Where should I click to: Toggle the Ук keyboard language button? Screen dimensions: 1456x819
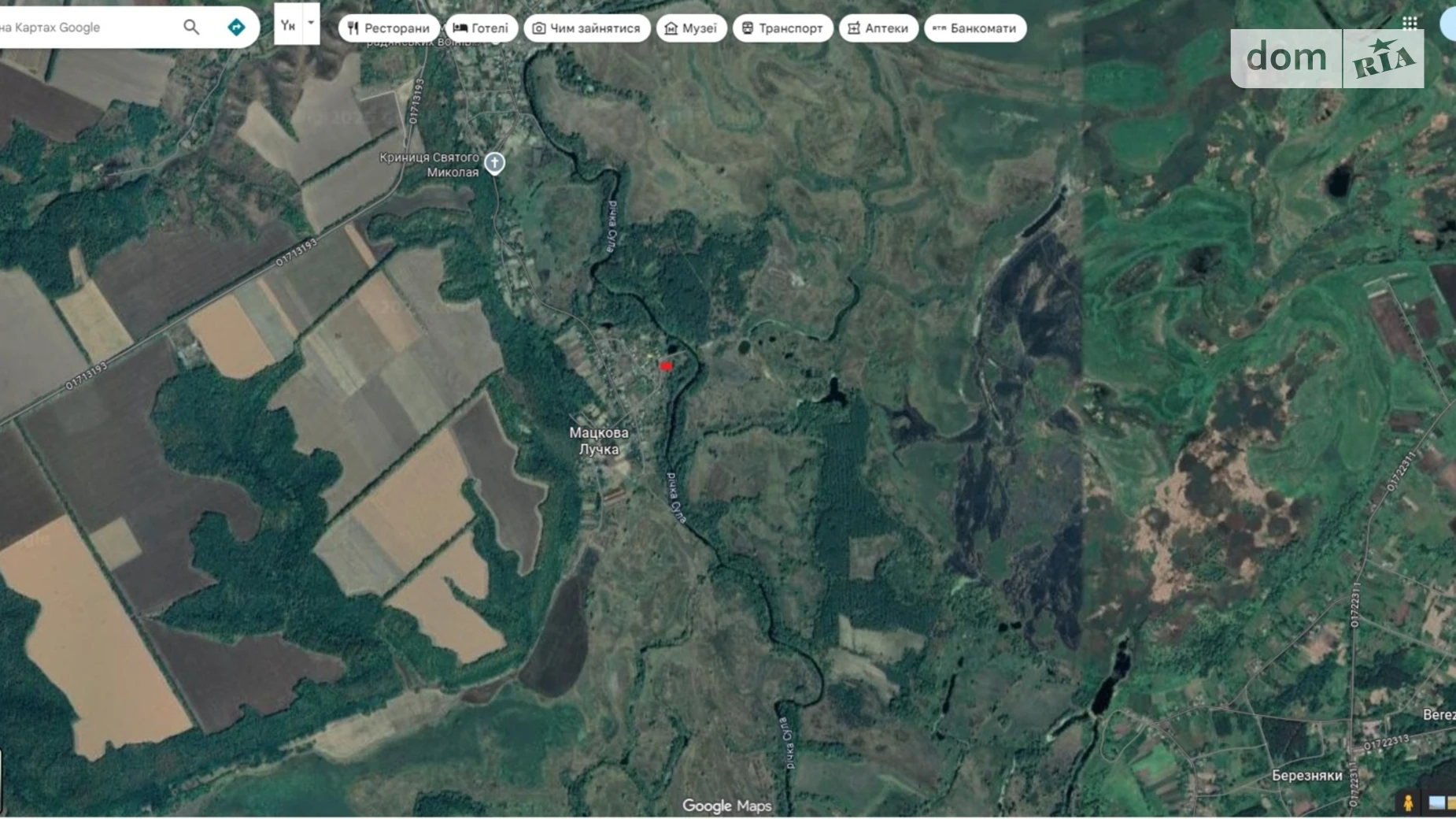coord(288,25)
